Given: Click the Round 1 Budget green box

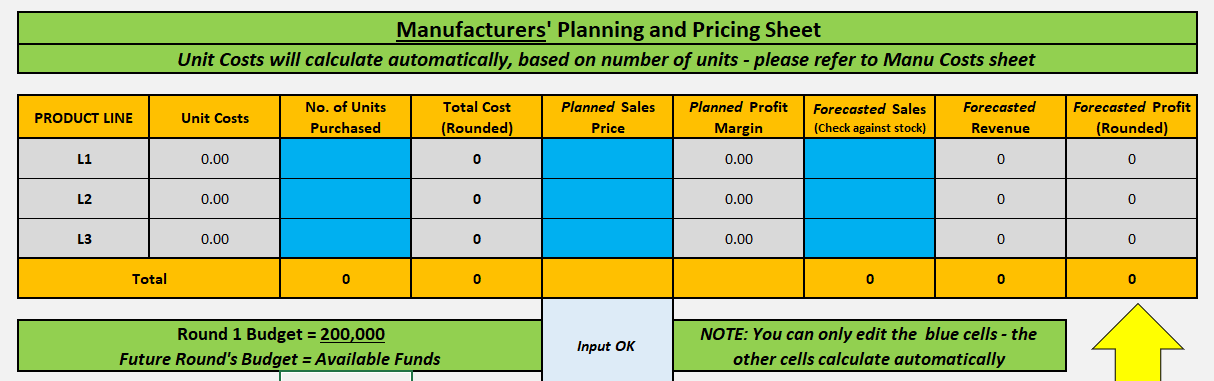Looking at the screenshot, I should pyautogui.click(x=280, y=347).
